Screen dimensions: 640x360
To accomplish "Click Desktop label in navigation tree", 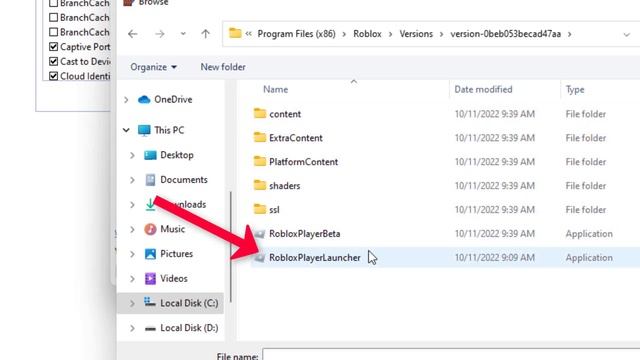I will [177, 155].
